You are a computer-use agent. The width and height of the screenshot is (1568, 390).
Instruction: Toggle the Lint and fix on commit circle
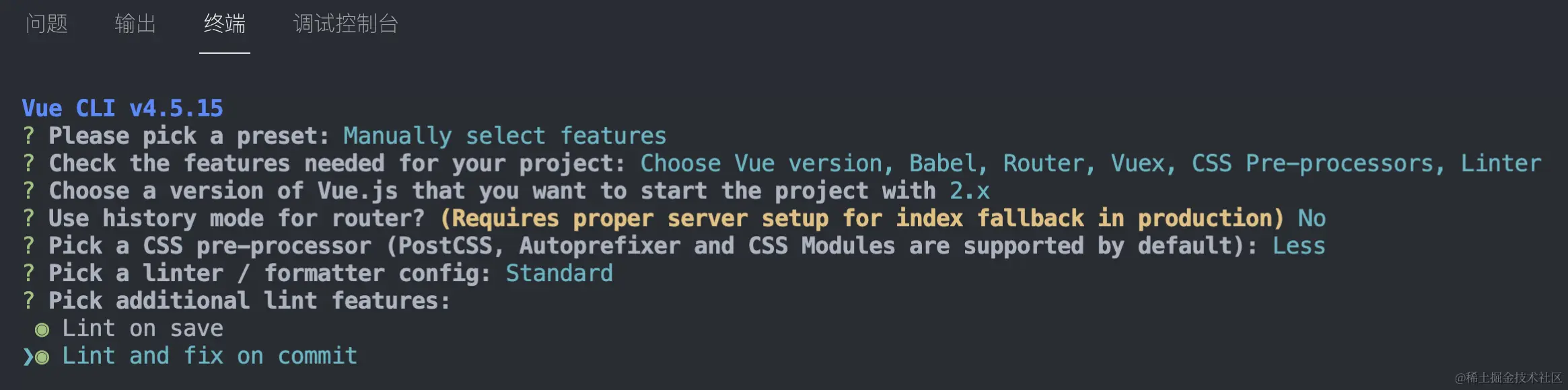point(42,357)
